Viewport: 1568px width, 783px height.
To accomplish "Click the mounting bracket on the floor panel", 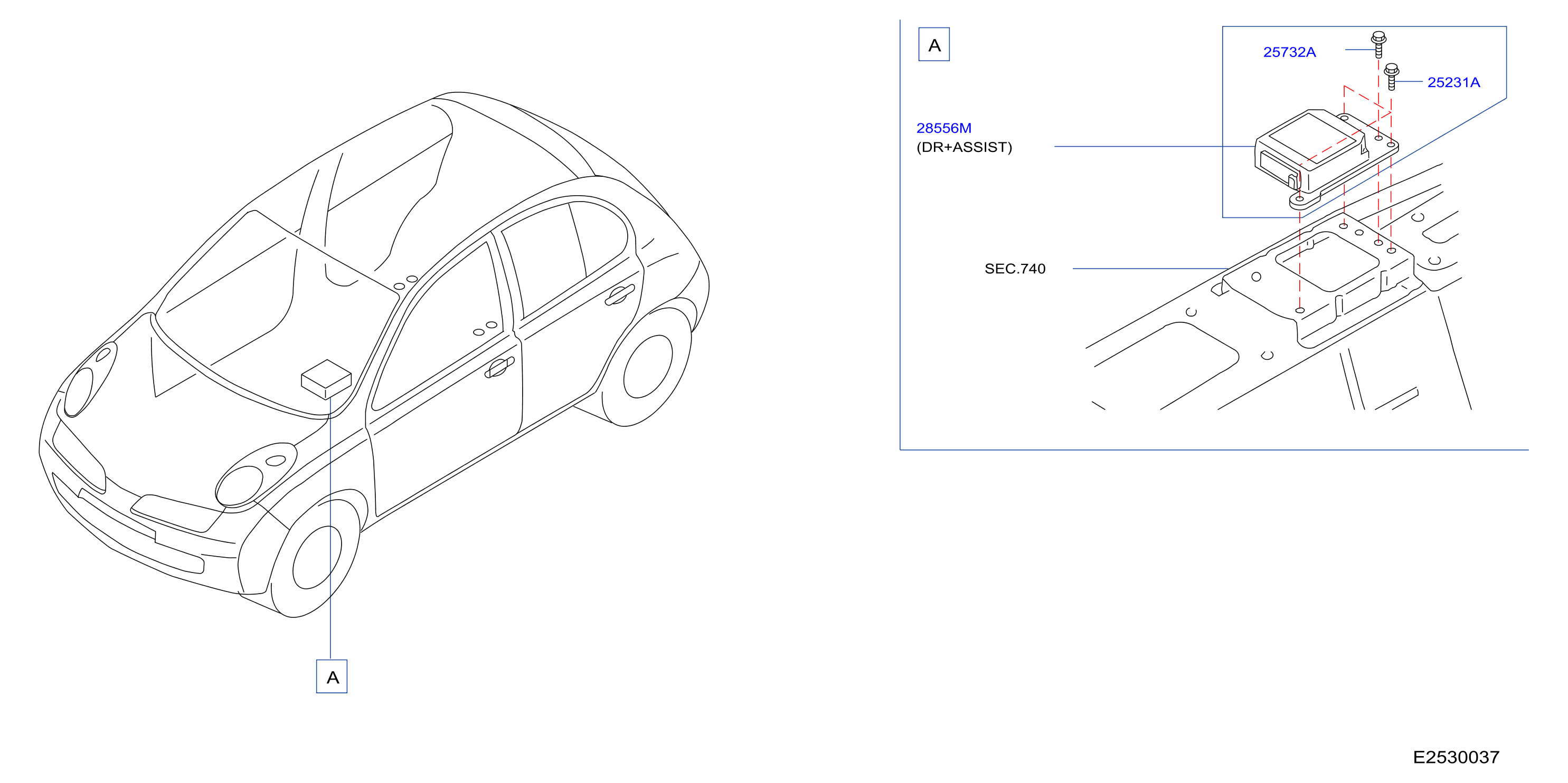I will coord(1318,280).
